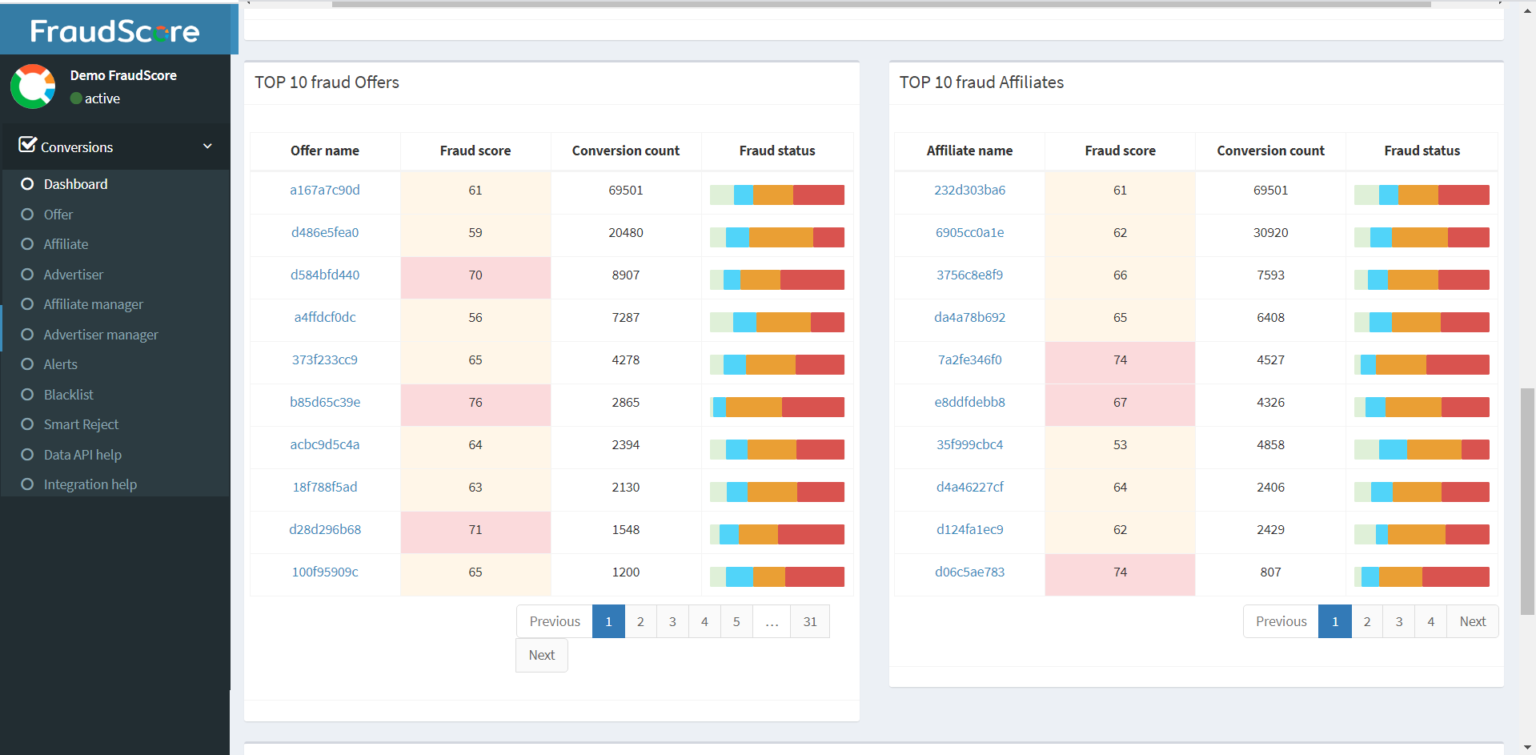Open the Advertiser manager icon
The height and width of the screenshot is (755, 1536).
28,334
